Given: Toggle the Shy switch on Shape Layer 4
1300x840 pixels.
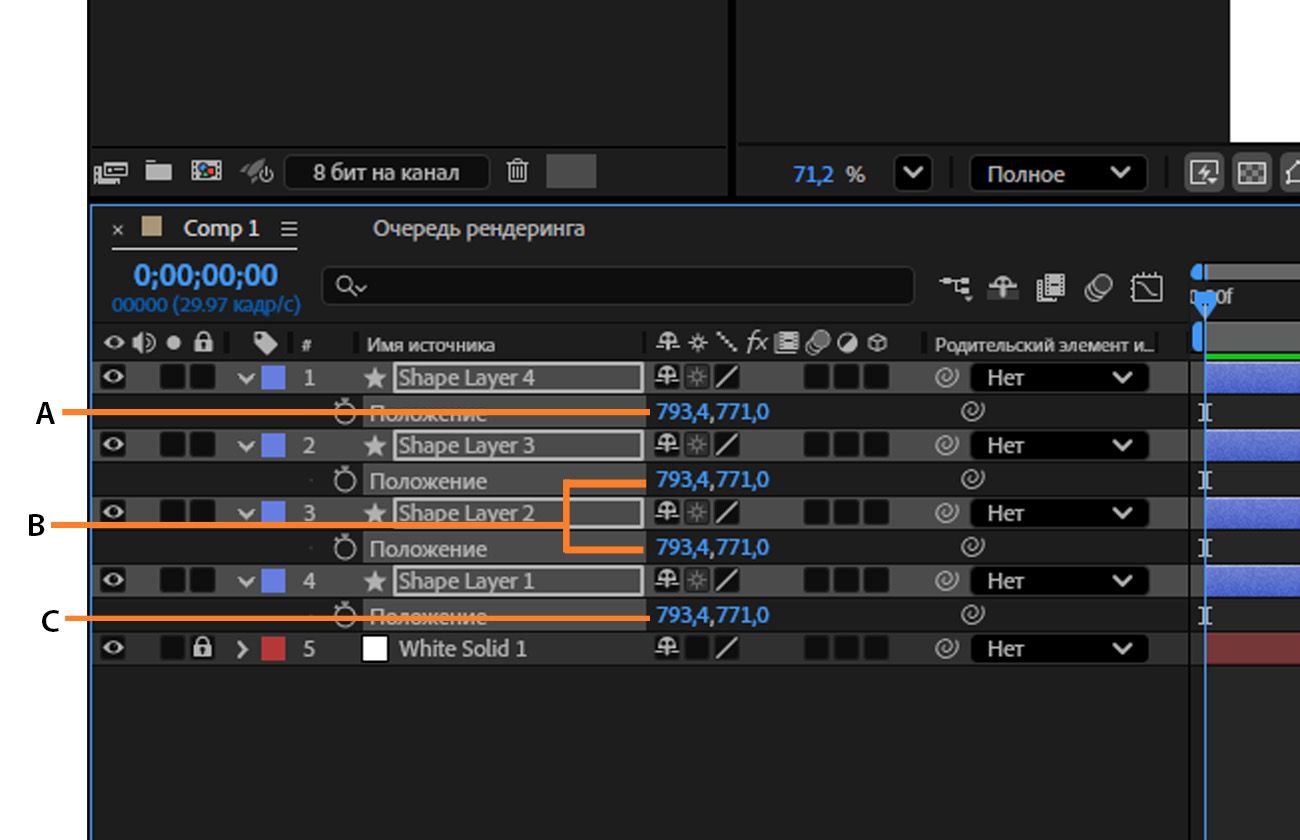Looking at the screenshot, I should 667,377.
